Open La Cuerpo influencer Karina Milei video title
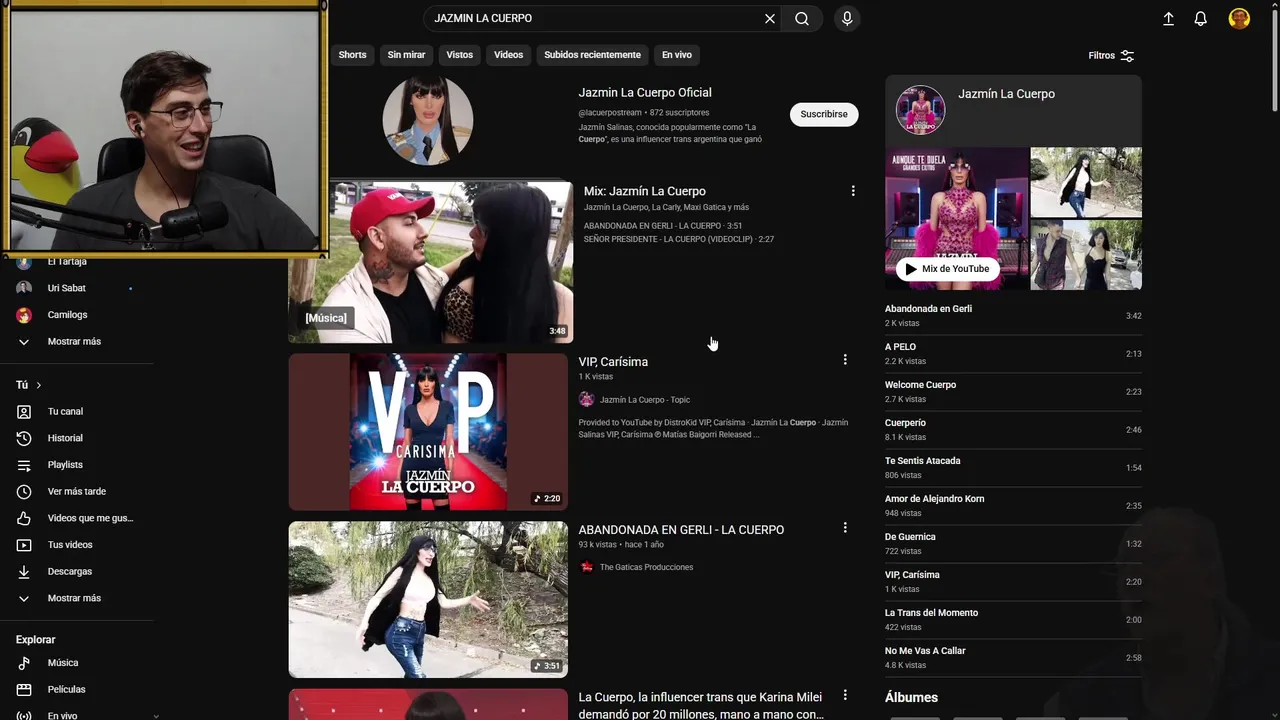The image size is (1280, 720). click(701, 705)
